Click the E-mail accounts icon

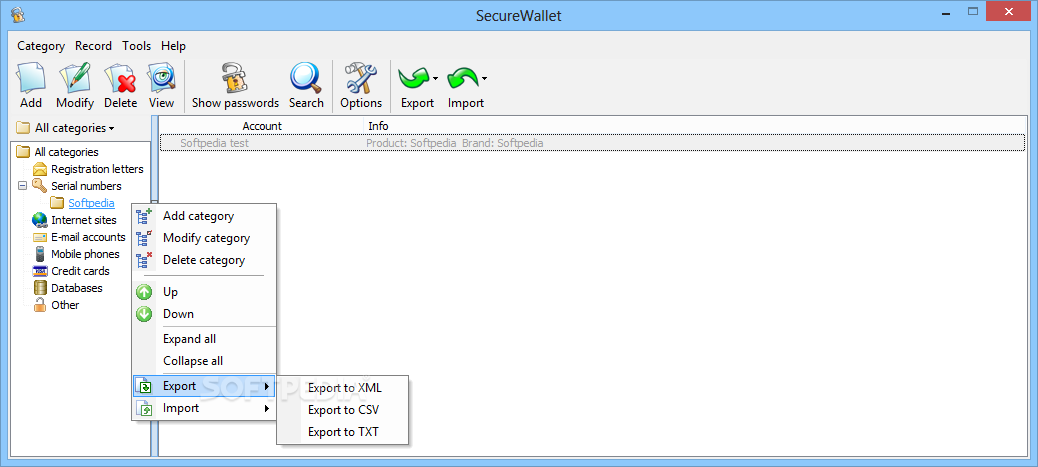[x=40, y=237]
